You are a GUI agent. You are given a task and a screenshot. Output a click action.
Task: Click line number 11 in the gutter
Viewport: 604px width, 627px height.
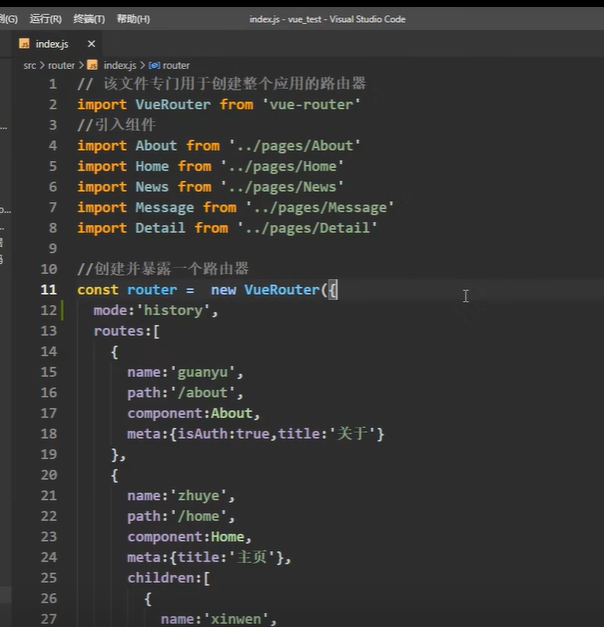click(x=49, y=290)
